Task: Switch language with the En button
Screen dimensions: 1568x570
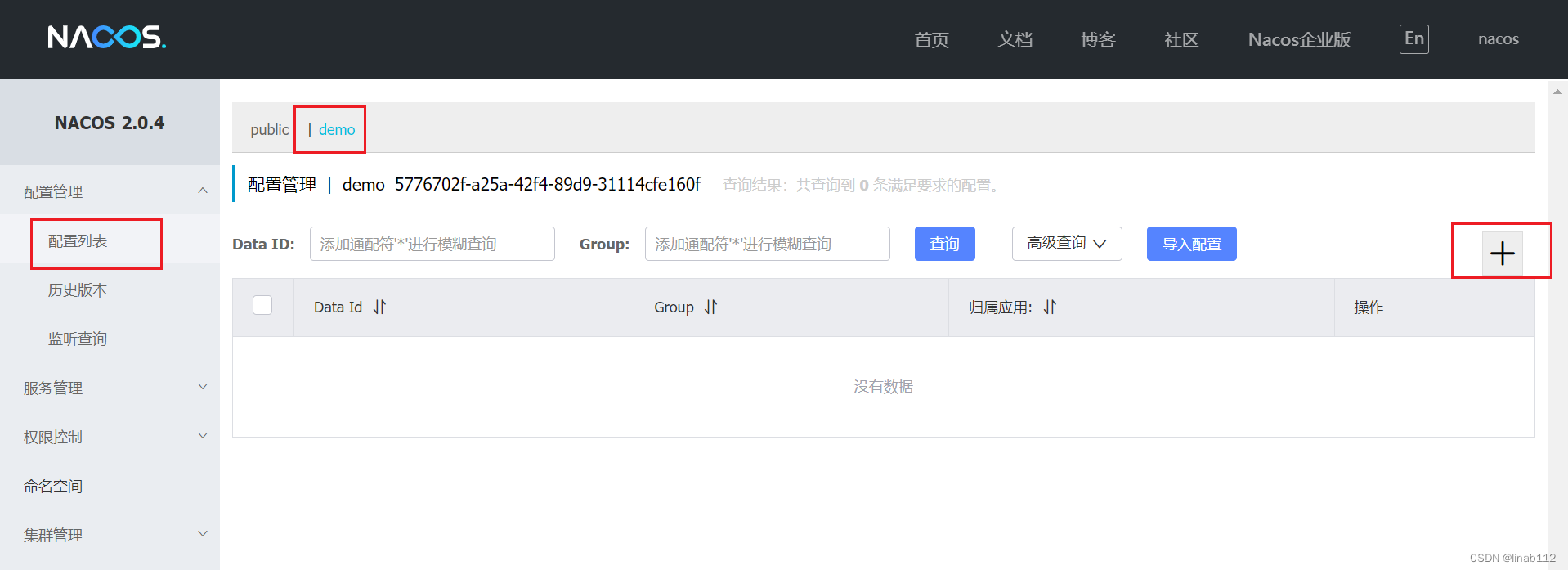Action: [1413, 38]
